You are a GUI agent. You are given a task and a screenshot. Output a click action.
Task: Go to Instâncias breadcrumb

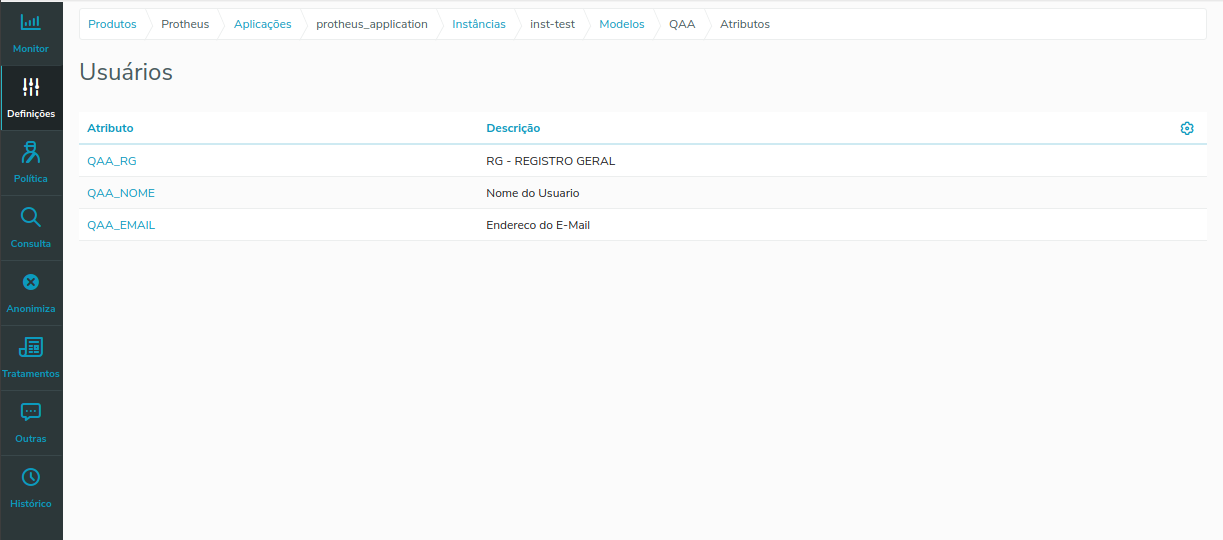click(x=479, y=24)
